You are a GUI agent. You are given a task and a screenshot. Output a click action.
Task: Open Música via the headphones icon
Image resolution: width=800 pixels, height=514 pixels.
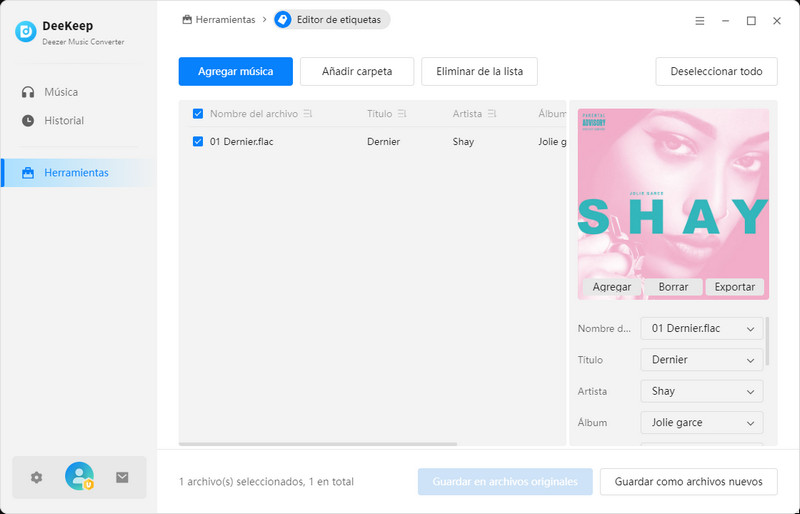click(x=28, y=92)
